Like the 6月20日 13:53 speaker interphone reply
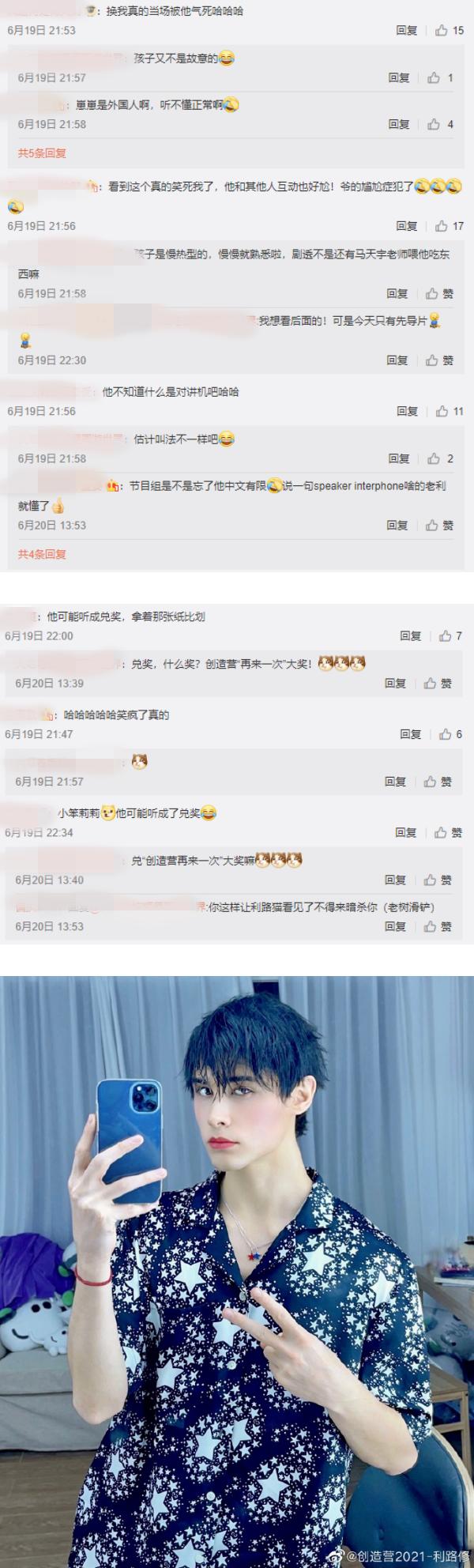Viewport: 474px width, 1568px height. click(439, 525)
